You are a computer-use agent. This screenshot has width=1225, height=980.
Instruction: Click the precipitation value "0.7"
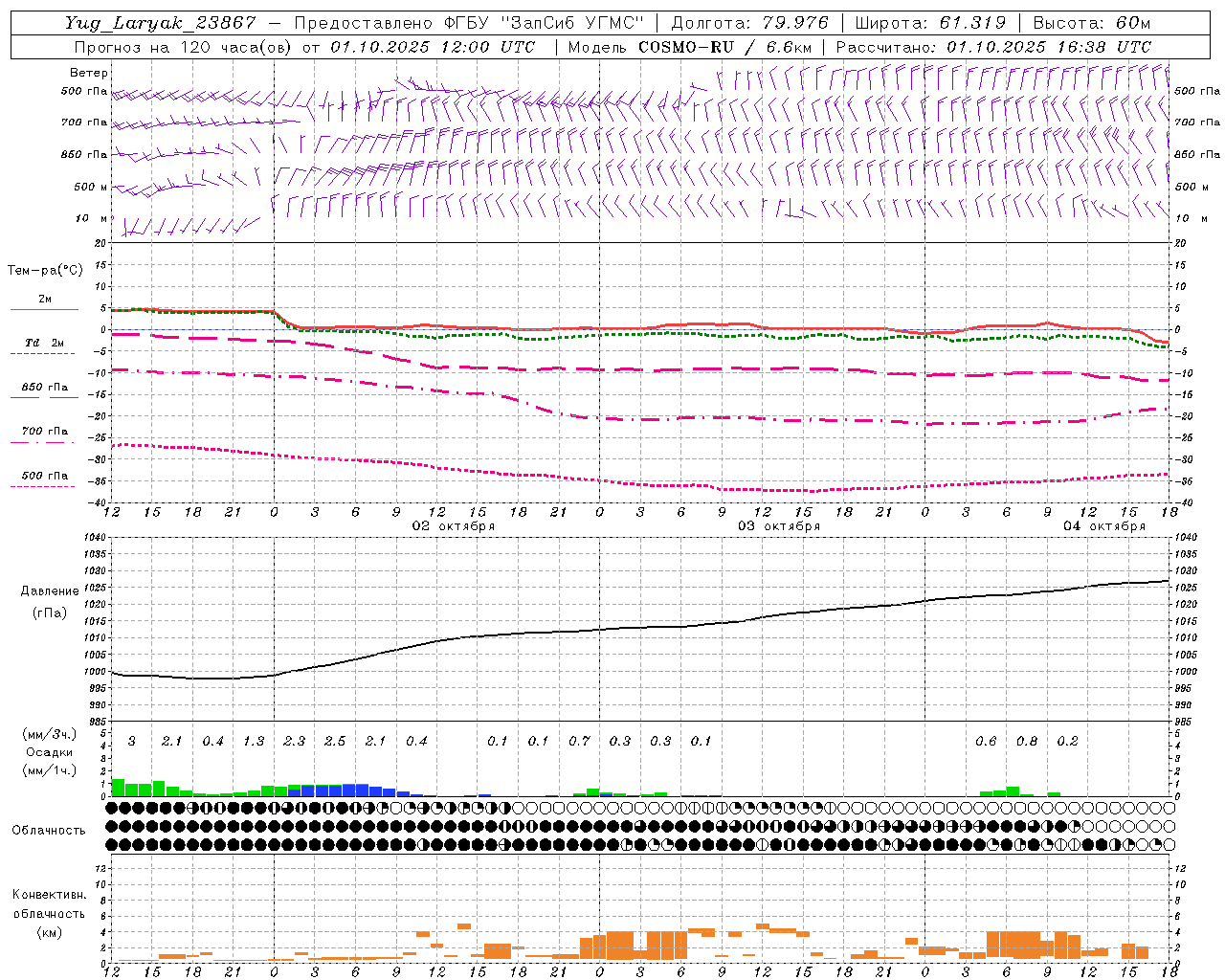579,741
